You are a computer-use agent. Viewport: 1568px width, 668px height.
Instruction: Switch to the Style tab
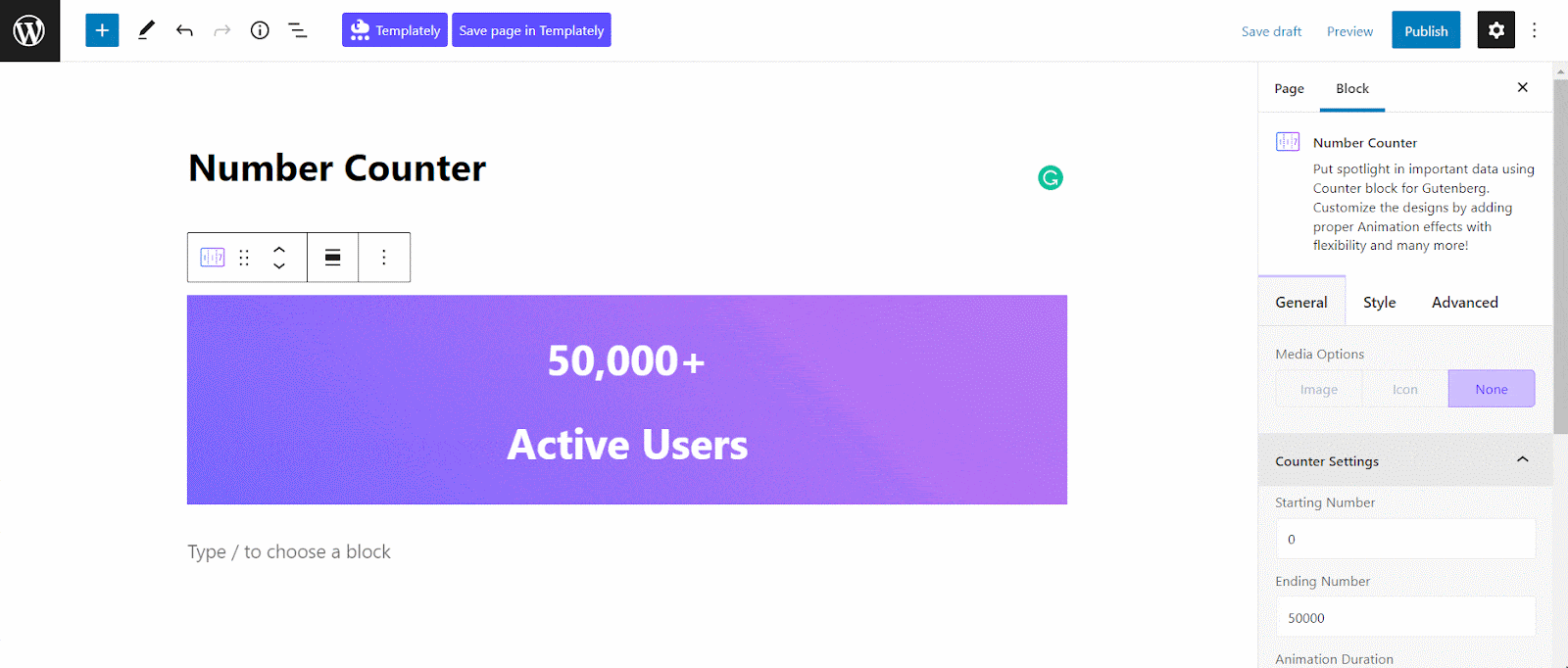[x=1379, y=302]
